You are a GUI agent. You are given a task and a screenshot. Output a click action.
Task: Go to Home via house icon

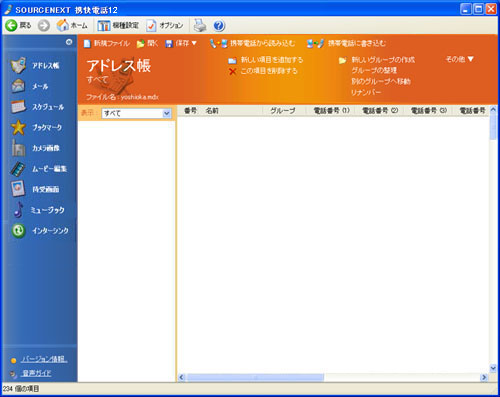[x=62, y=25]
